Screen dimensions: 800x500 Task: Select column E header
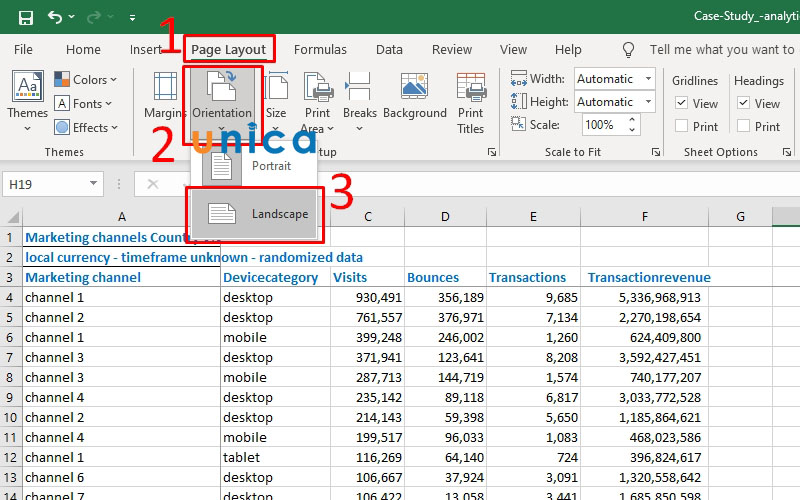(533, 217)
